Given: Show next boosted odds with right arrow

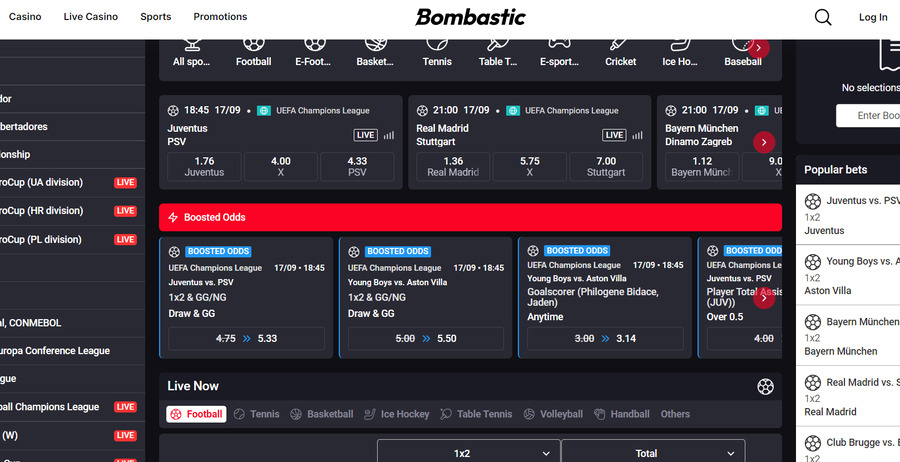Looking at the screenshot, I should tap(764, 297).
